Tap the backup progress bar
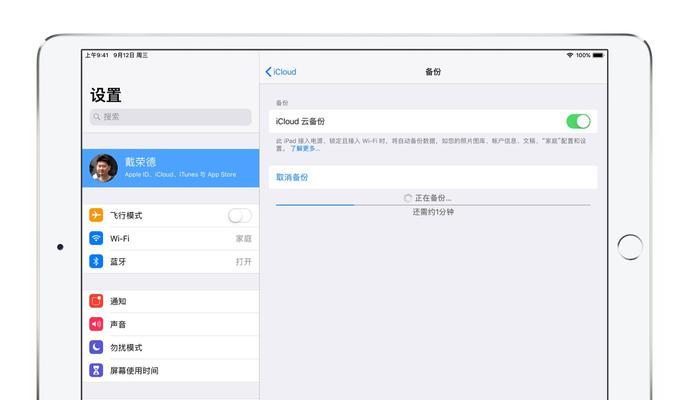This screenshot has height=400, width=693. pos(433,205)
